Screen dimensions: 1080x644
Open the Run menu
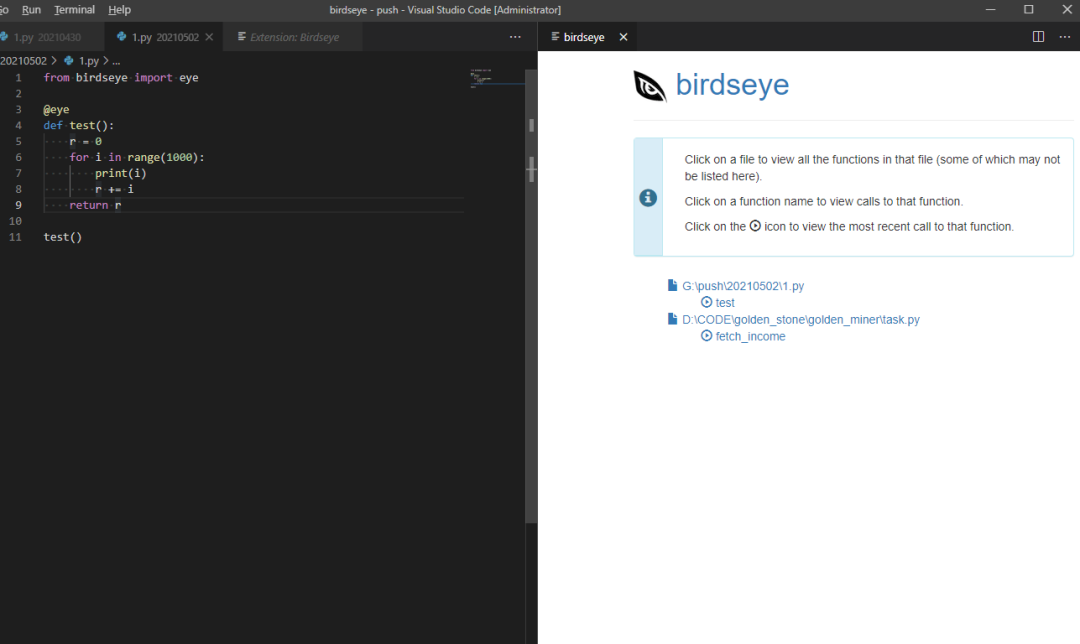32,10
